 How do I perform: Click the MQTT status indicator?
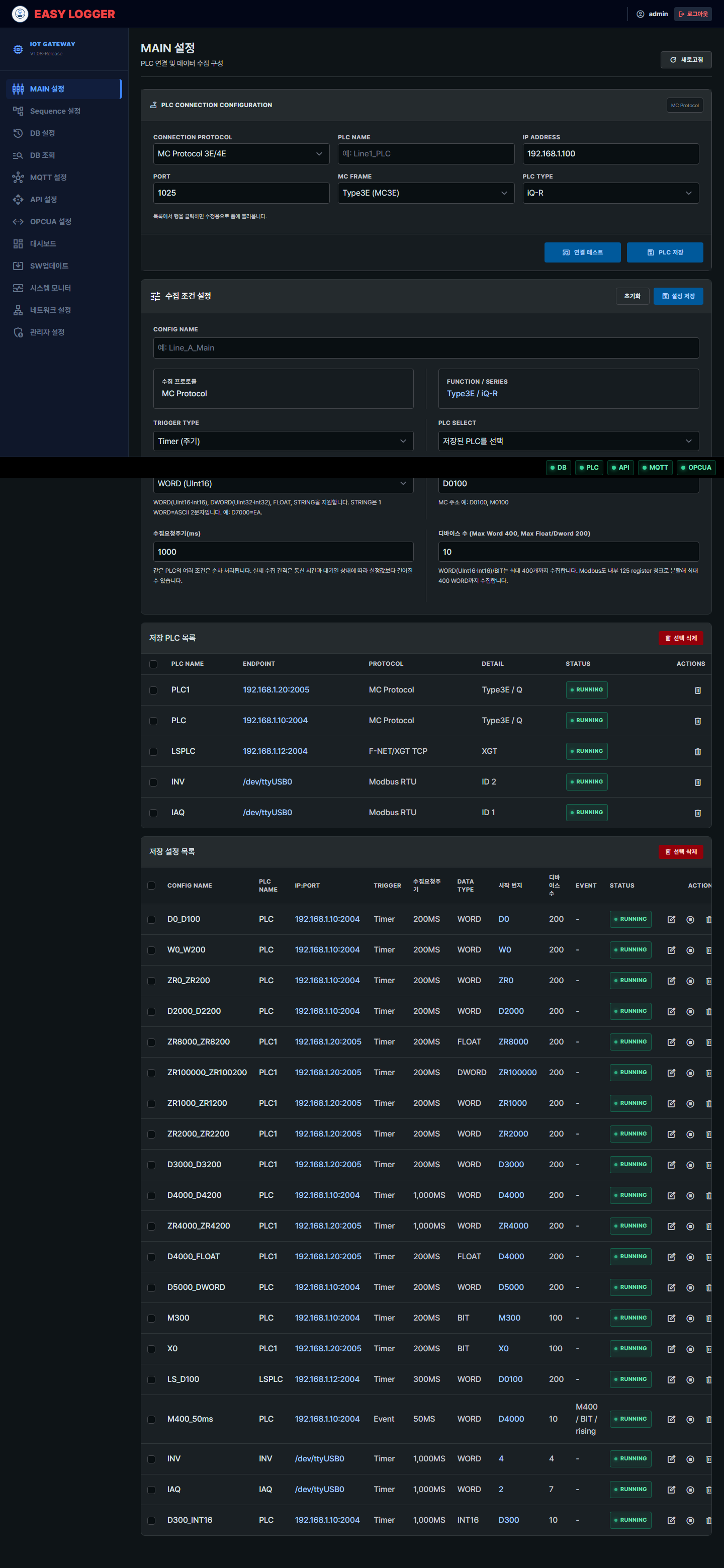click(x=655, y=468)
